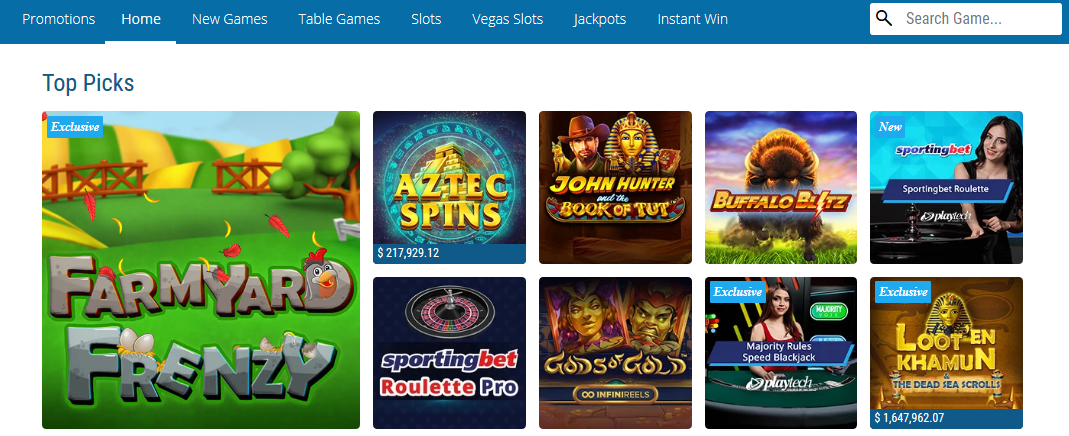This screenshot has height=436, width=1069.
Task: View the Jackpots tab
Action: 600,19
